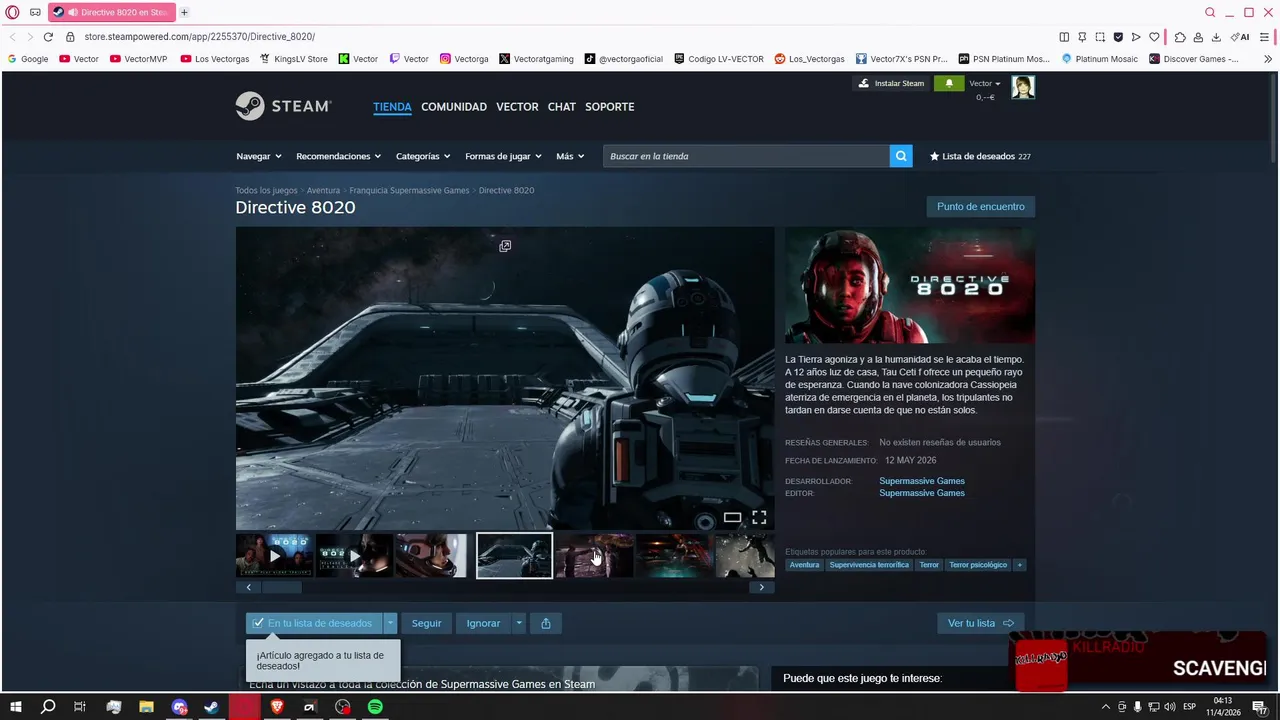This screenshot has height=720, width=1280.
Task: Click the Ignorar button
Action: pyautogui.click(x=483, y=623)
